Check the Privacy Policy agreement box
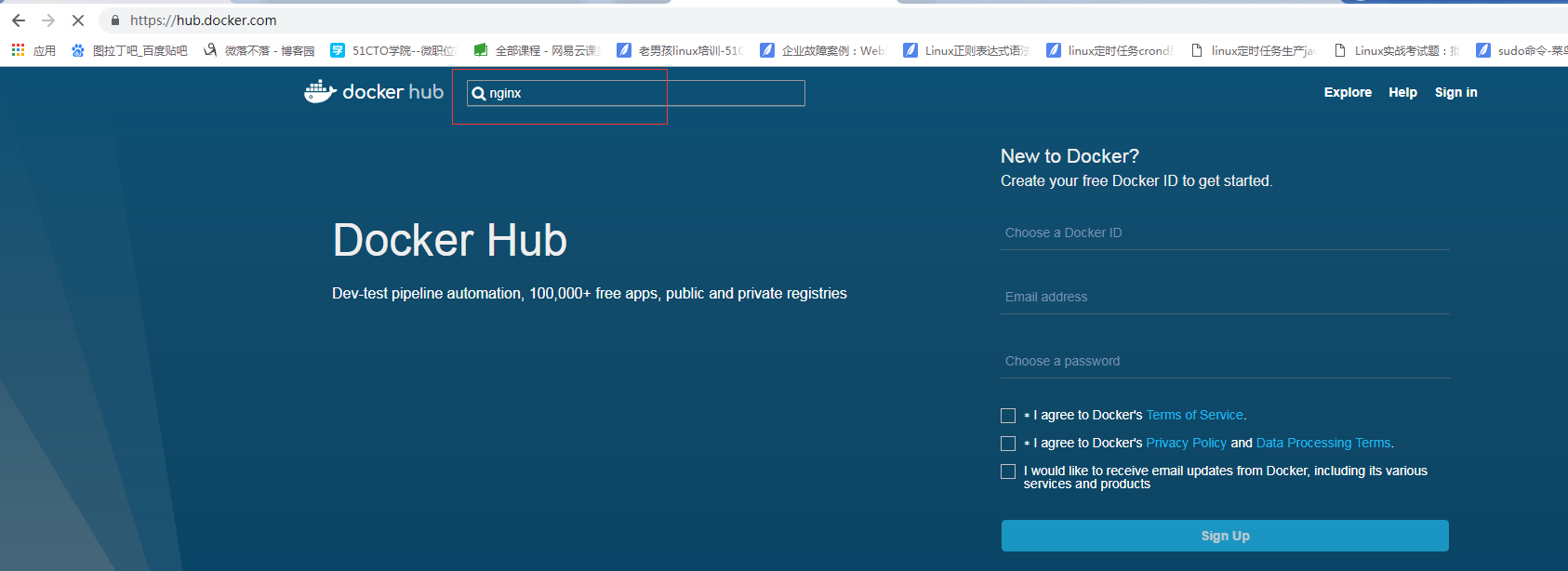Screen dimensions: 1568x571 tap(1008, 444)
